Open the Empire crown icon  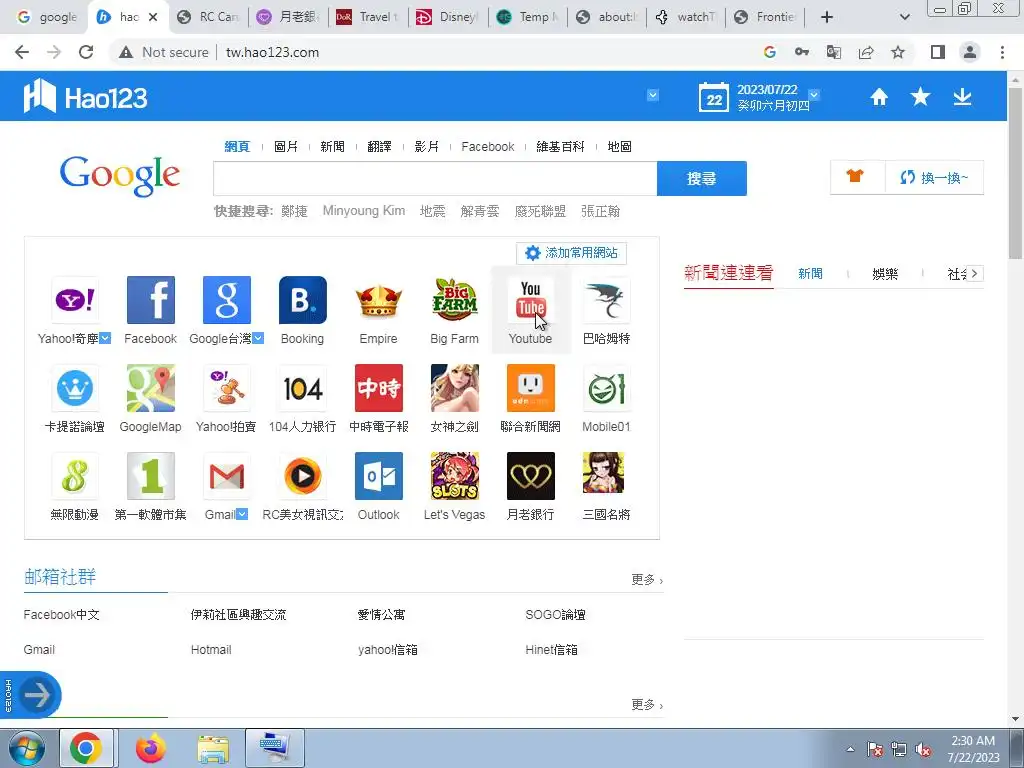coord(379,300)
